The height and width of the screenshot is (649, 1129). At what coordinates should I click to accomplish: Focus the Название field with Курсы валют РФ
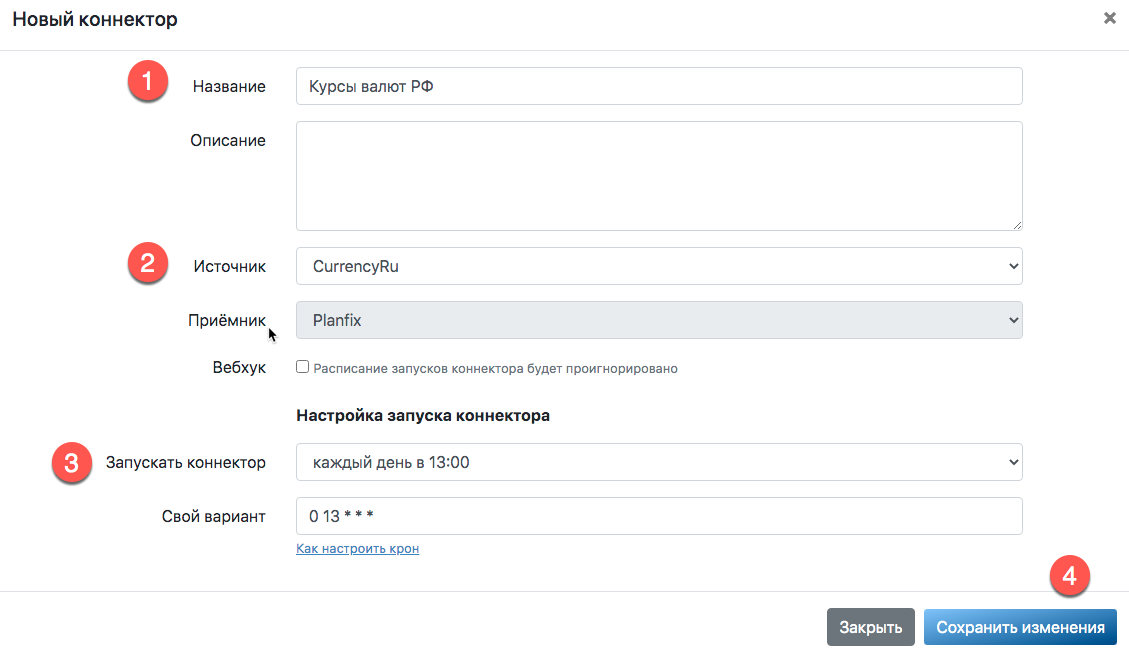tap(659, 86)
